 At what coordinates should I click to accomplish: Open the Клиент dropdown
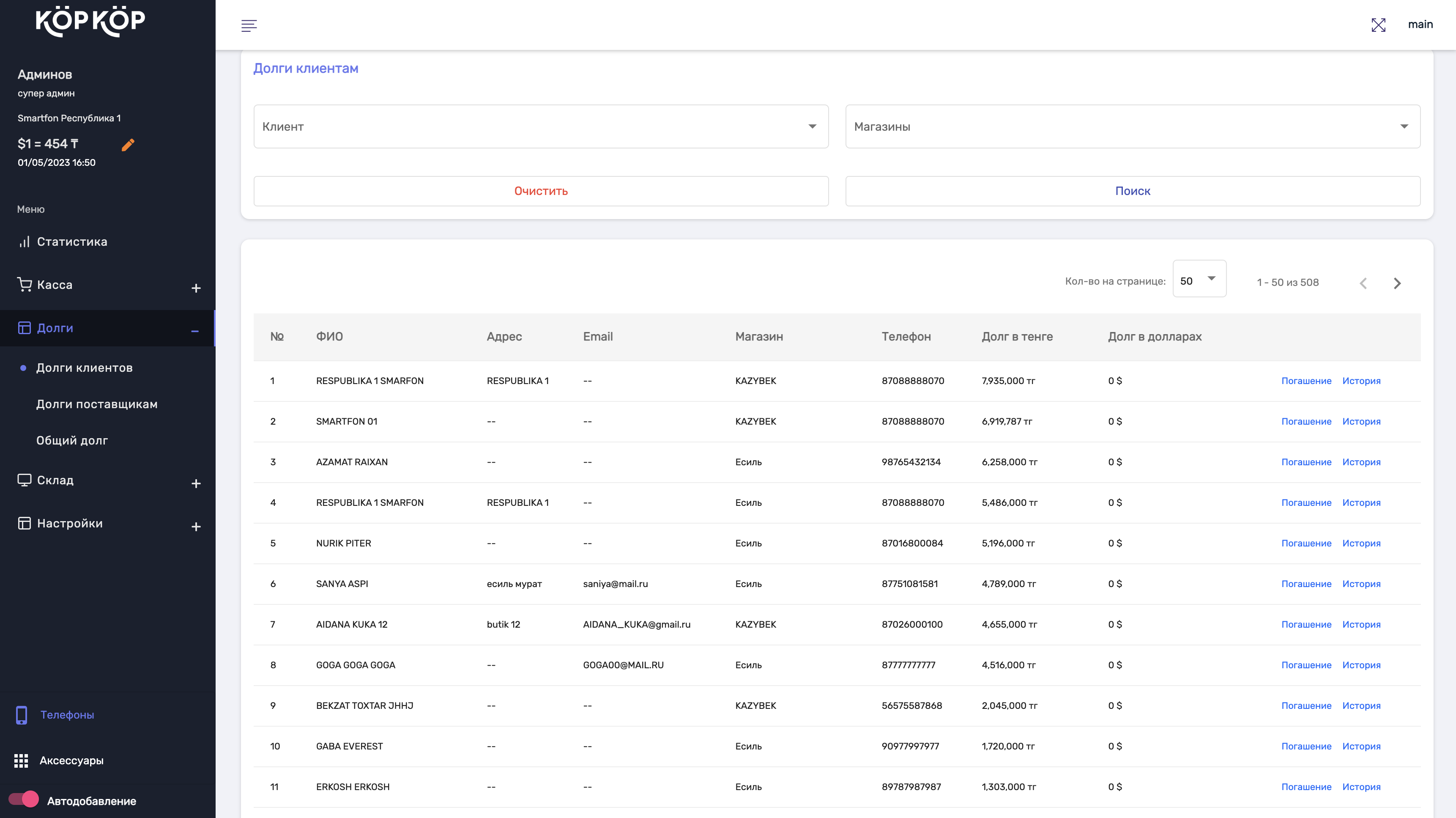pos(540,126)
